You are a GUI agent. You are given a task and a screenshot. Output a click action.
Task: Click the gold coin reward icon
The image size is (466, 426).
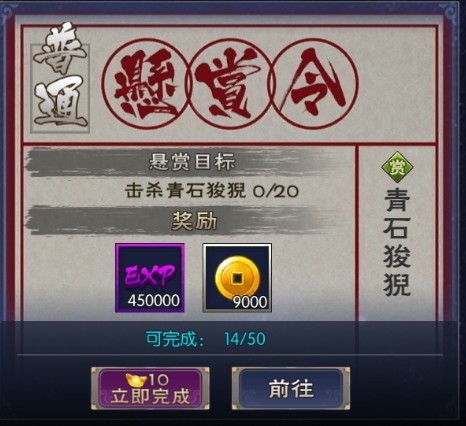237,278
